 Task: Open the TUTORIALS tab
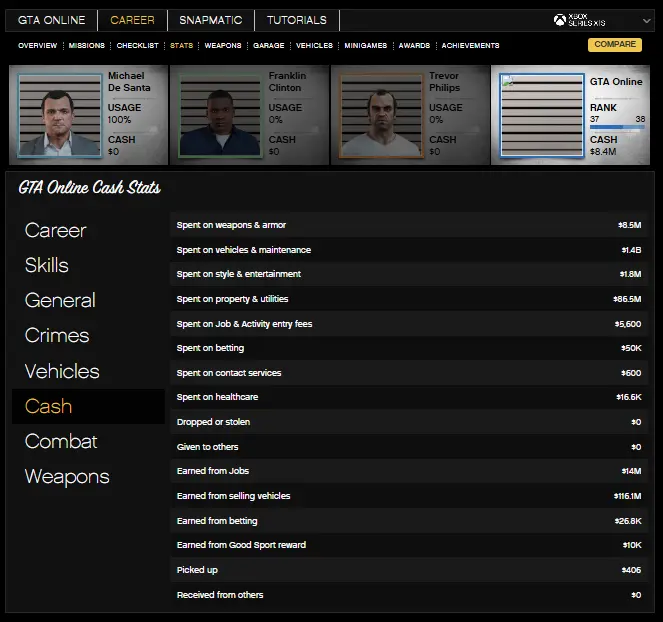tap(296, 20)
